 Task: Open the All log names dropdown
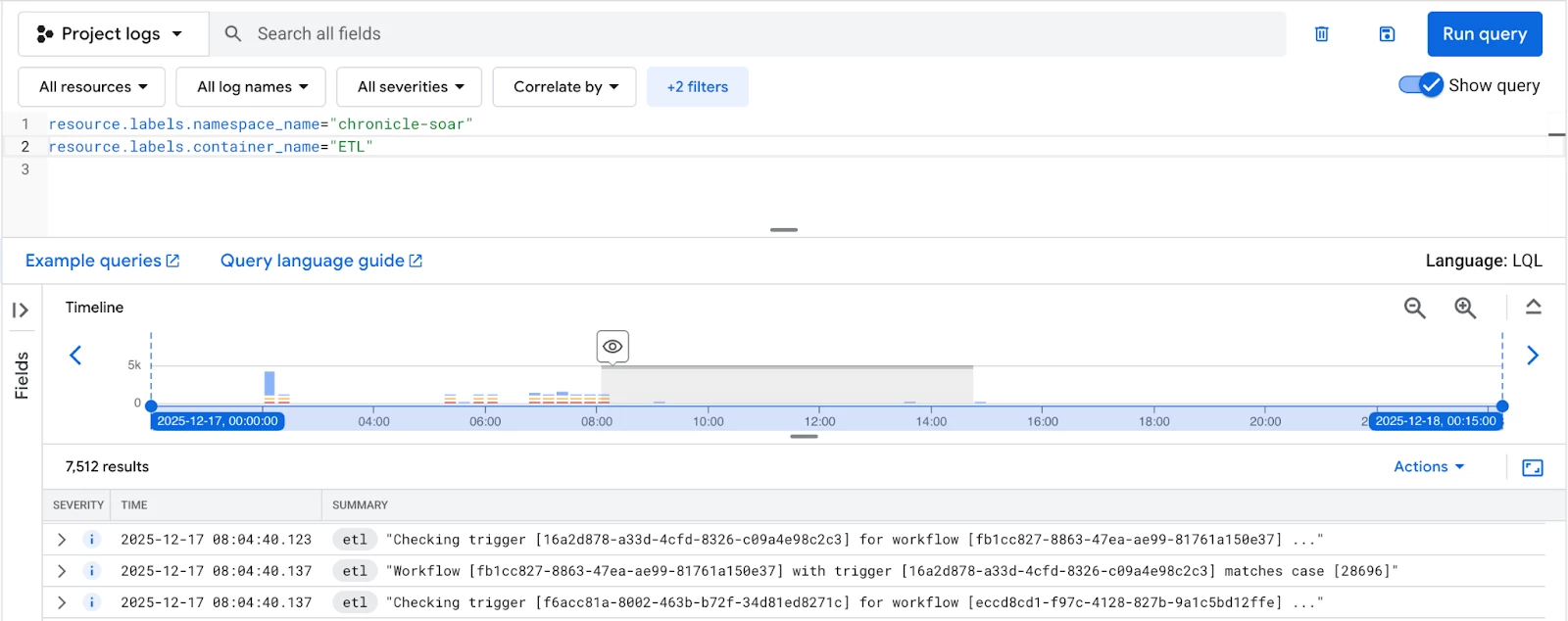(252, 87)
